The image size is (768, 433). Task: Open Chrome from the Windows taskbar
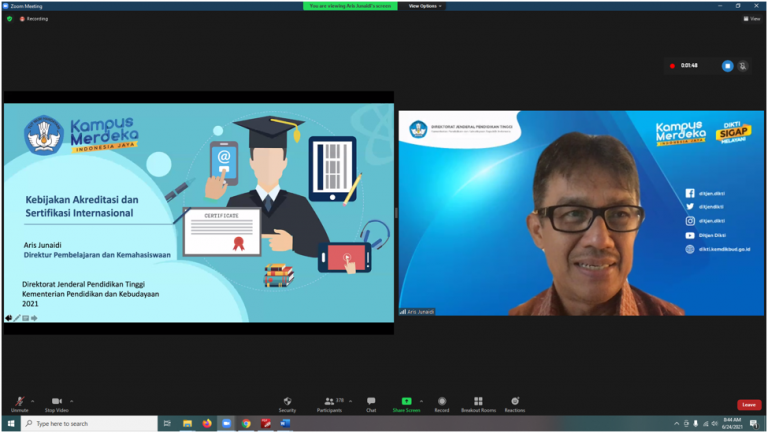246,424
